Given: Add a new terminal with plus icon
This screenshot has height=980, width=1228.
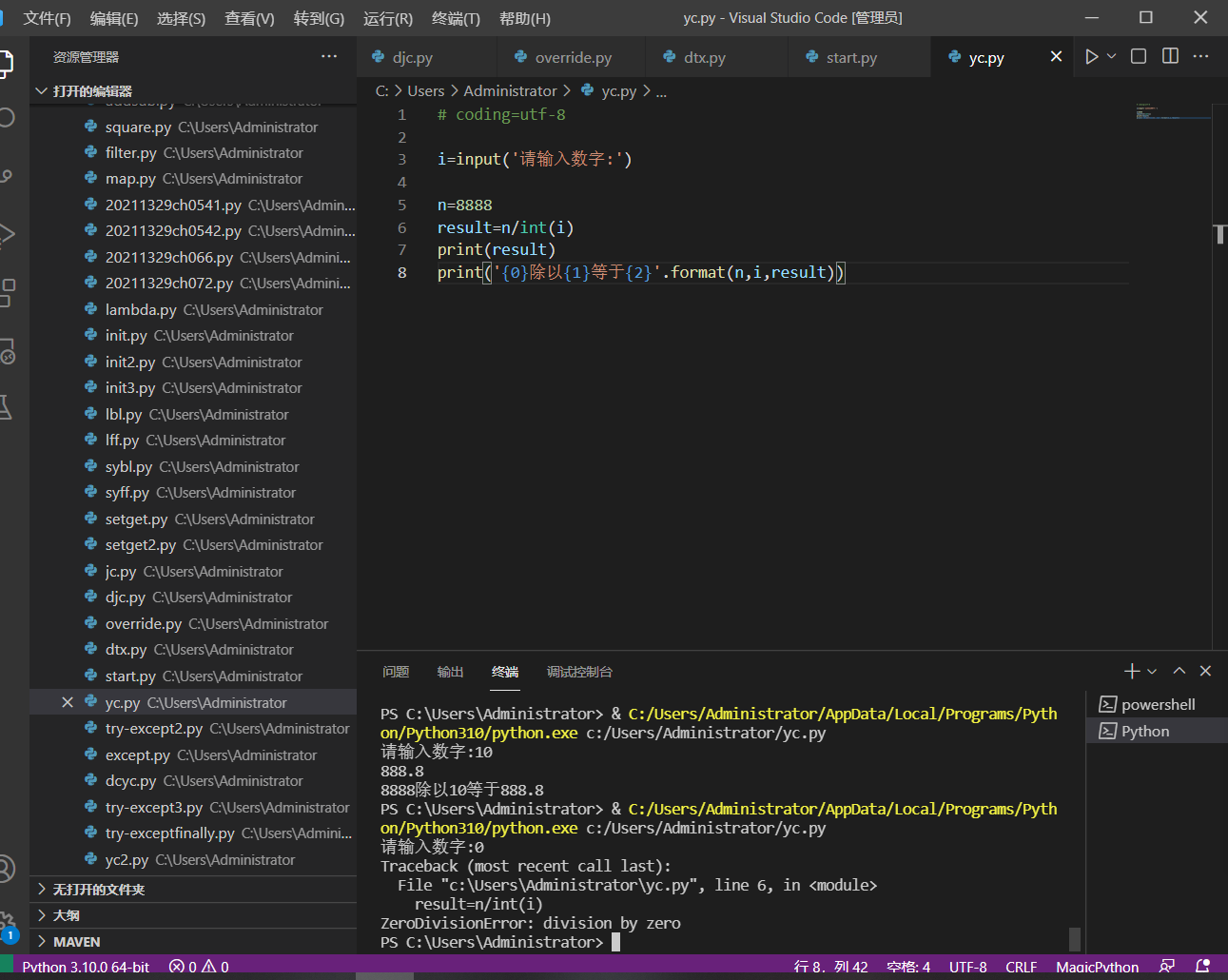Looking at the screenshot, I should point(1131,672).
